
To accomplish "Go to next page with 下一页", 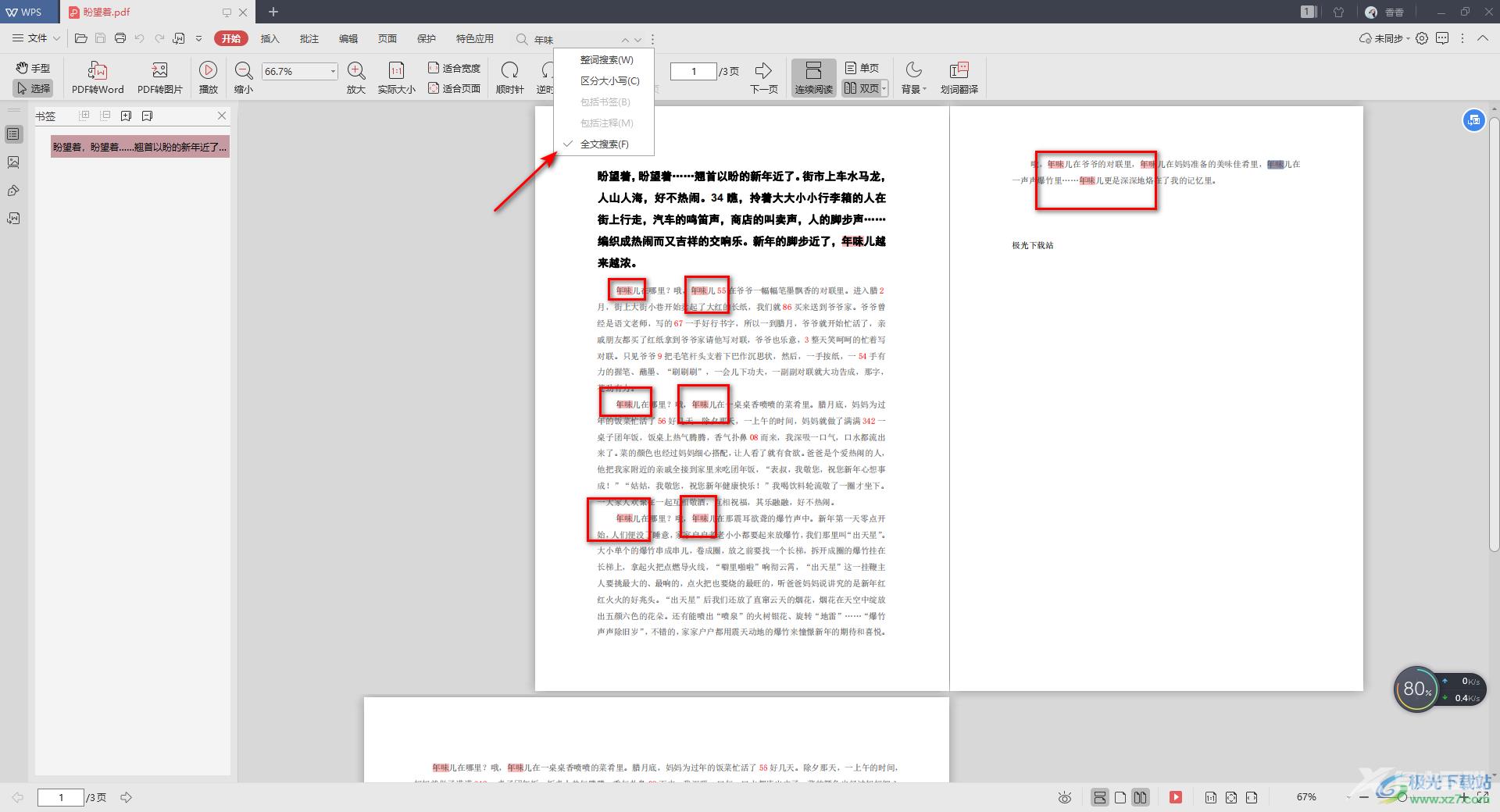I will pos(764,77).
